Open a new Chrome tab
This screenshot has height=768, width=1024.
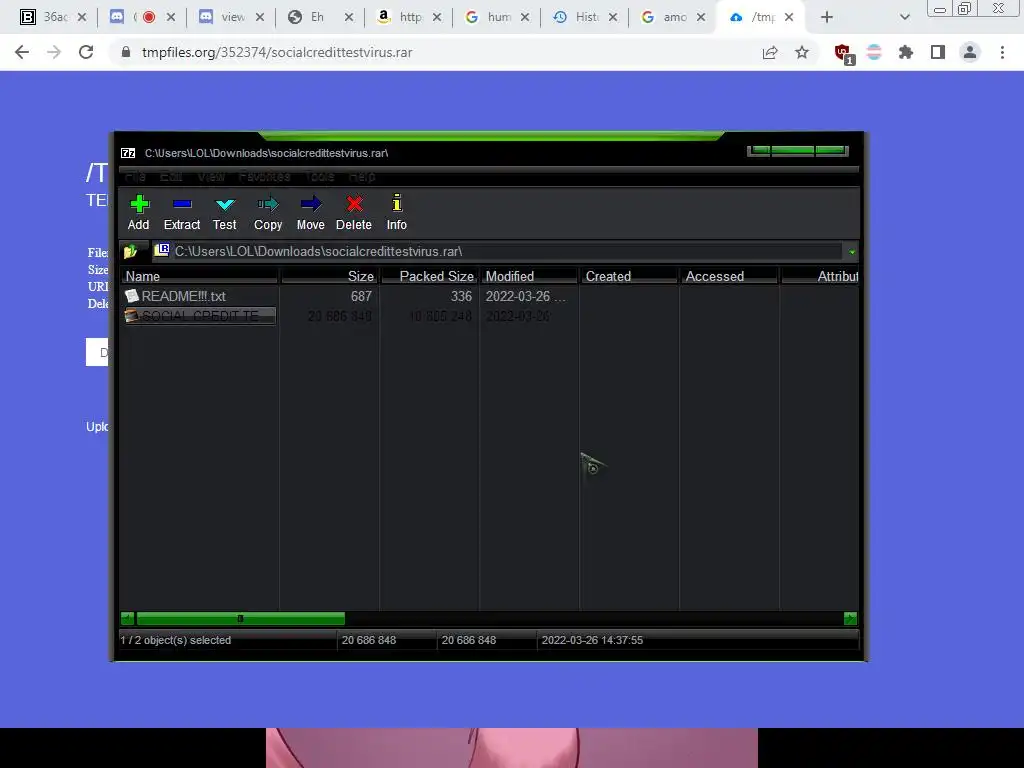[x=827, y=17]
